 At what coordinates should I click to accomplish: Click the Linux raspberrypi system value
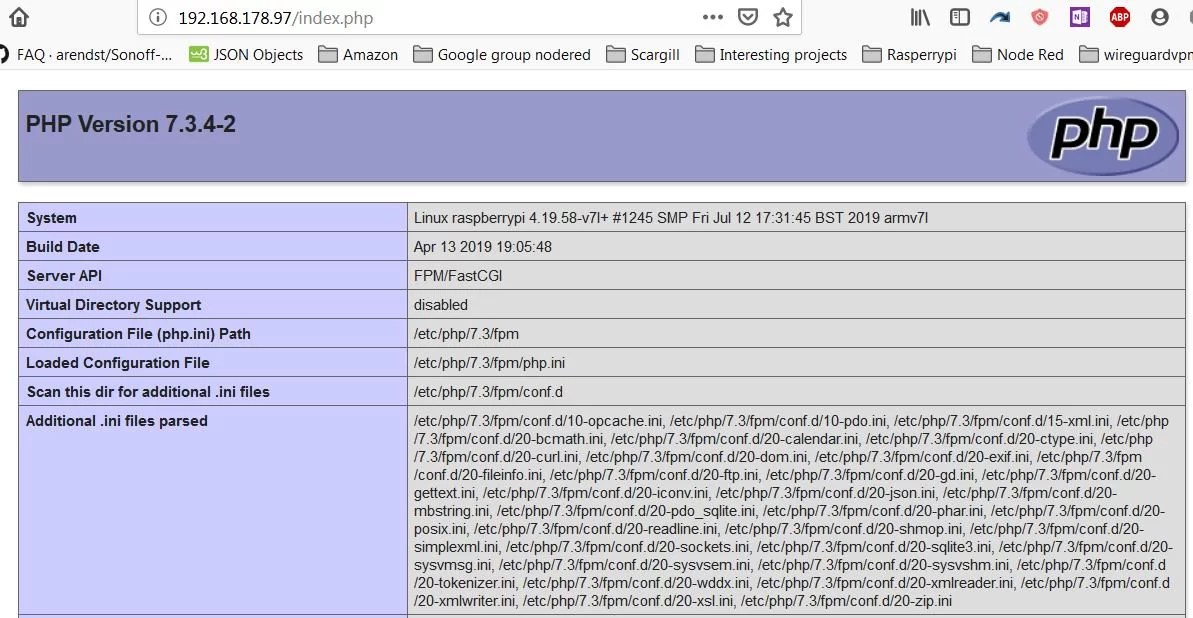click(671, 218)
